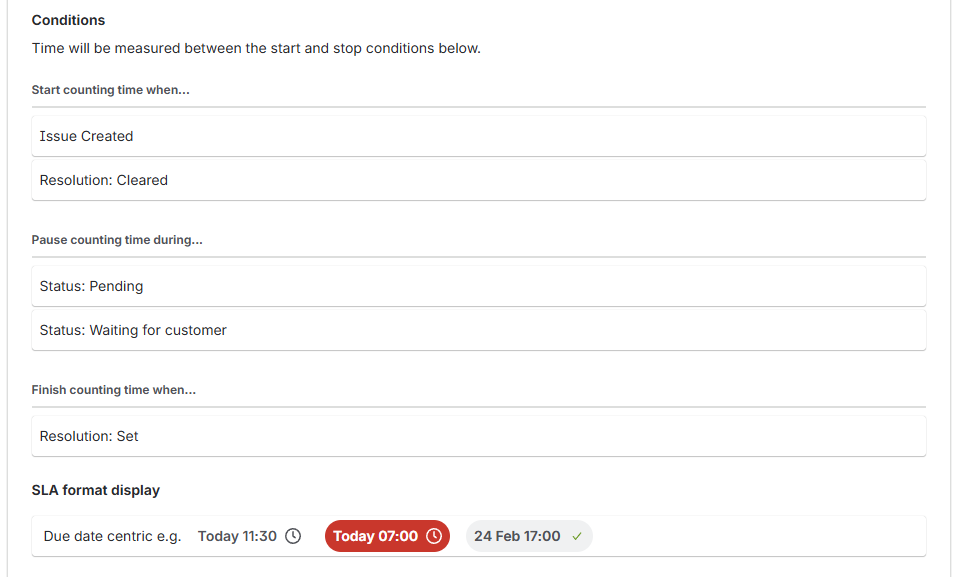956x577 pixels.
Task: Click the time measurement description text
Action: click(x=256, y=48)
